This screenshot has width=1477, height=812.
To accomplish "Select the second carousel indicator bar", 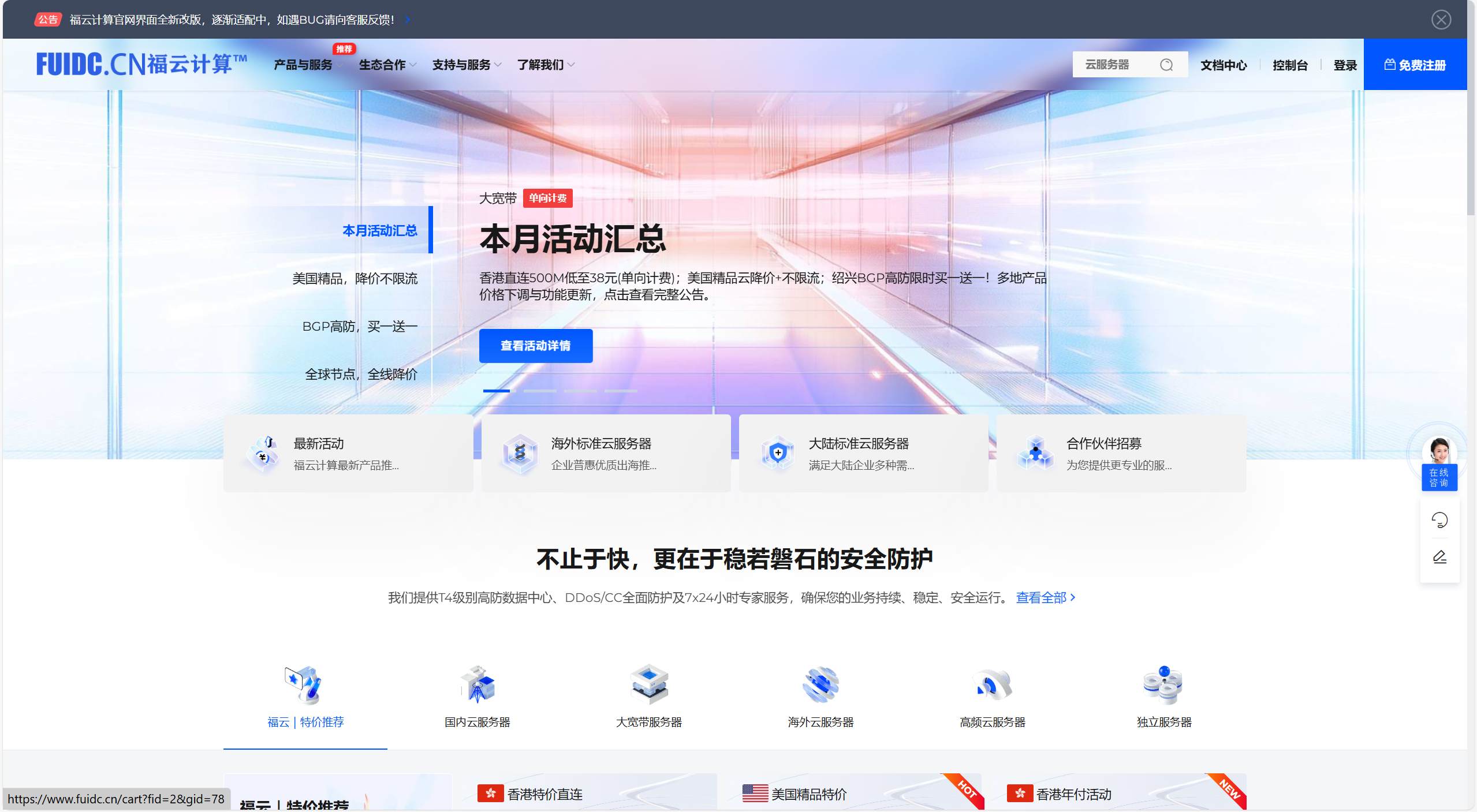I will coord(540,391).
